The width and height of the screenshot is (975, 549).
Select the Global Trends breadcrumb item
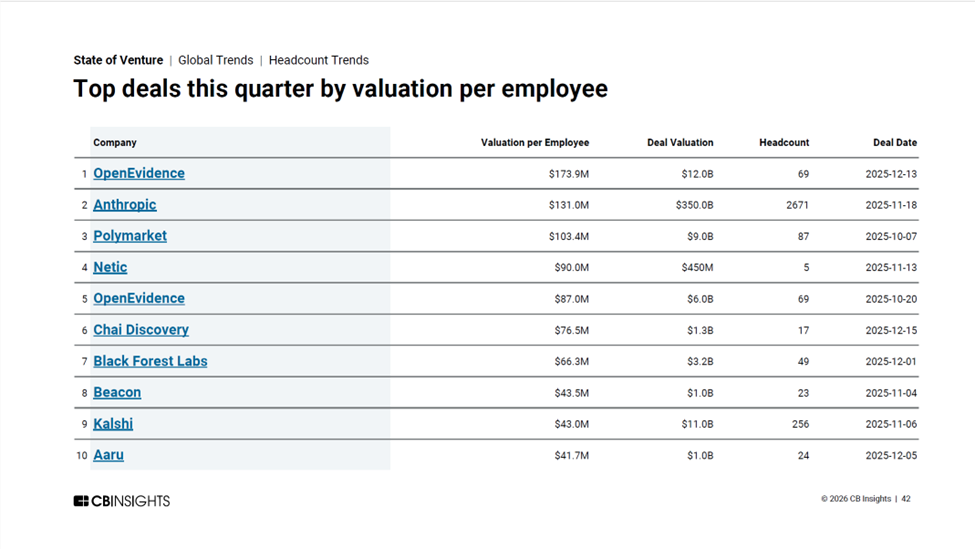coord(215,60)
